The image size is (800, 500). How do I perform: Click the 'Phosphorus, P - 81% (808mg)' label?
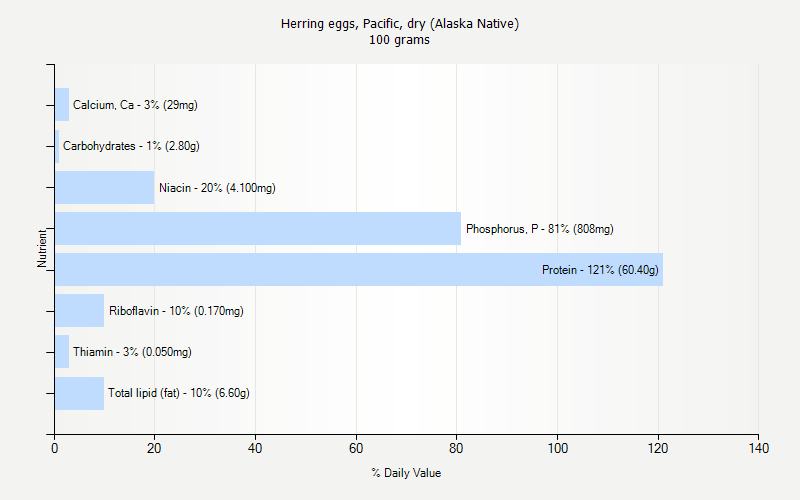(539, 229)
